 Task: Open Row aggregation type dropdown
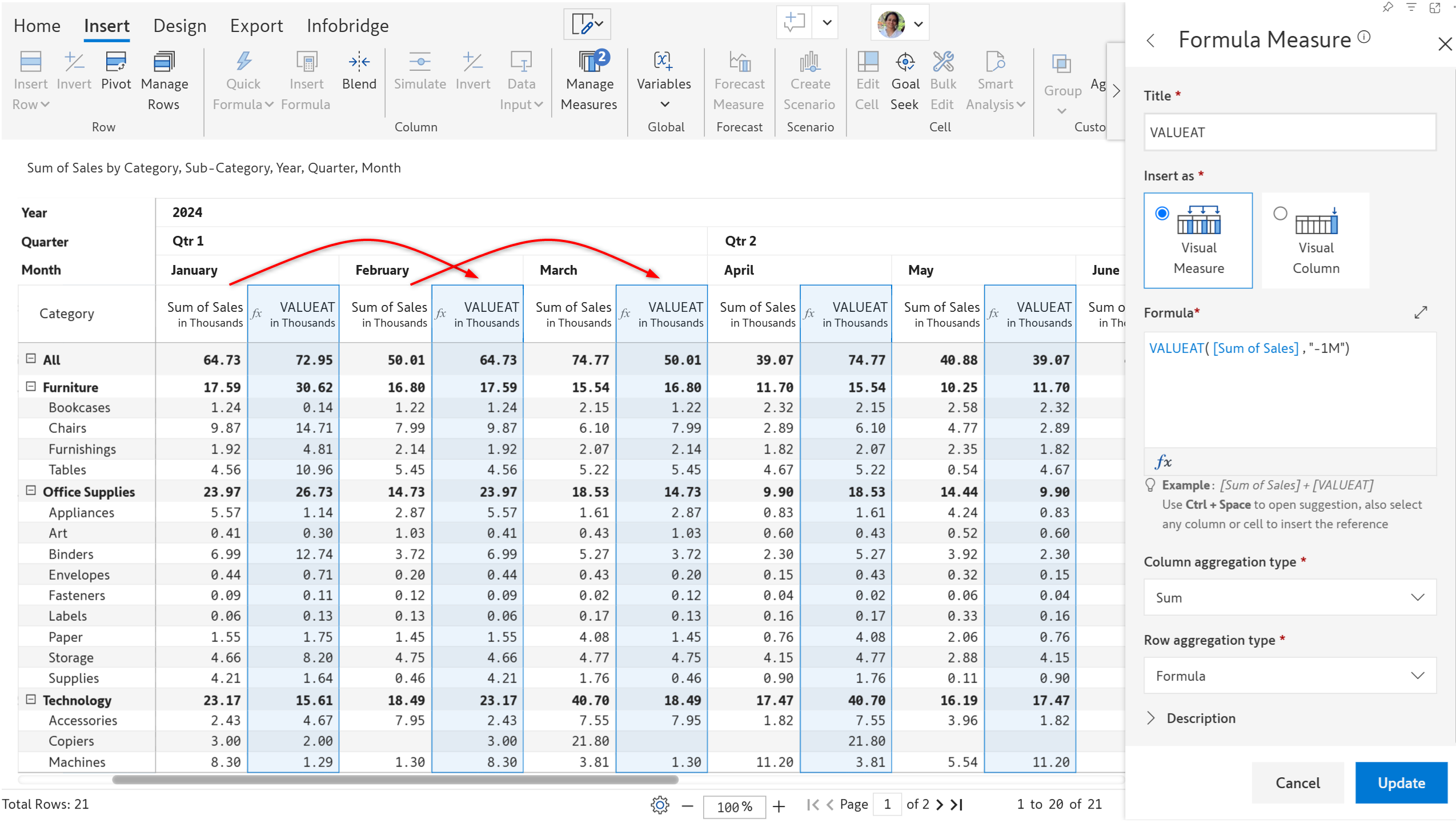tap(1289, 676)
